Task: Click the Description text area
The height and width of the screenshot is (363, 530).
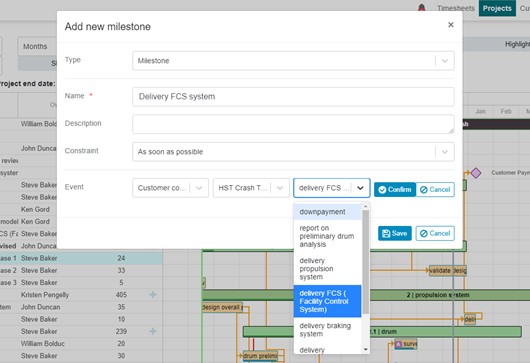Action: (293, 124)
